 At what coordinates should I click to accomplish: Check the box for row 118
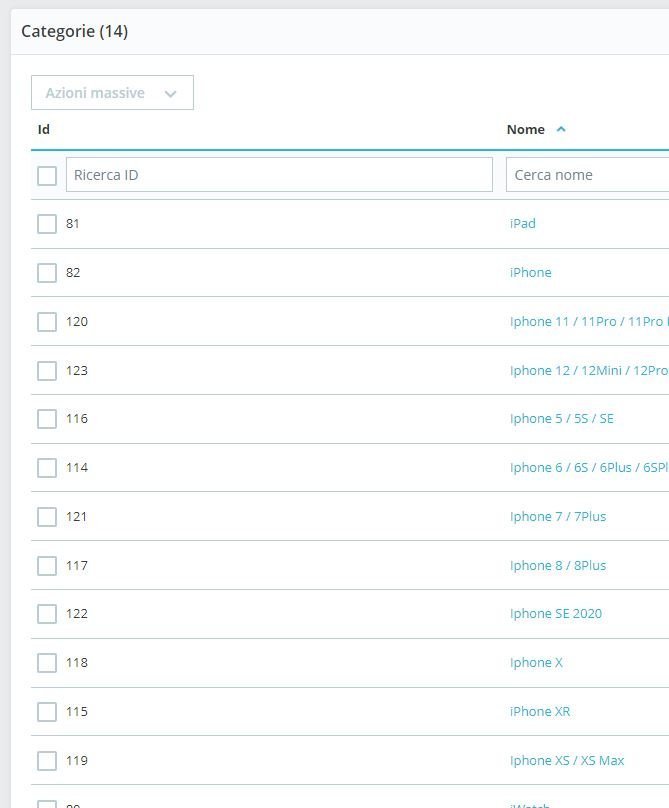[x=47, y=663]
